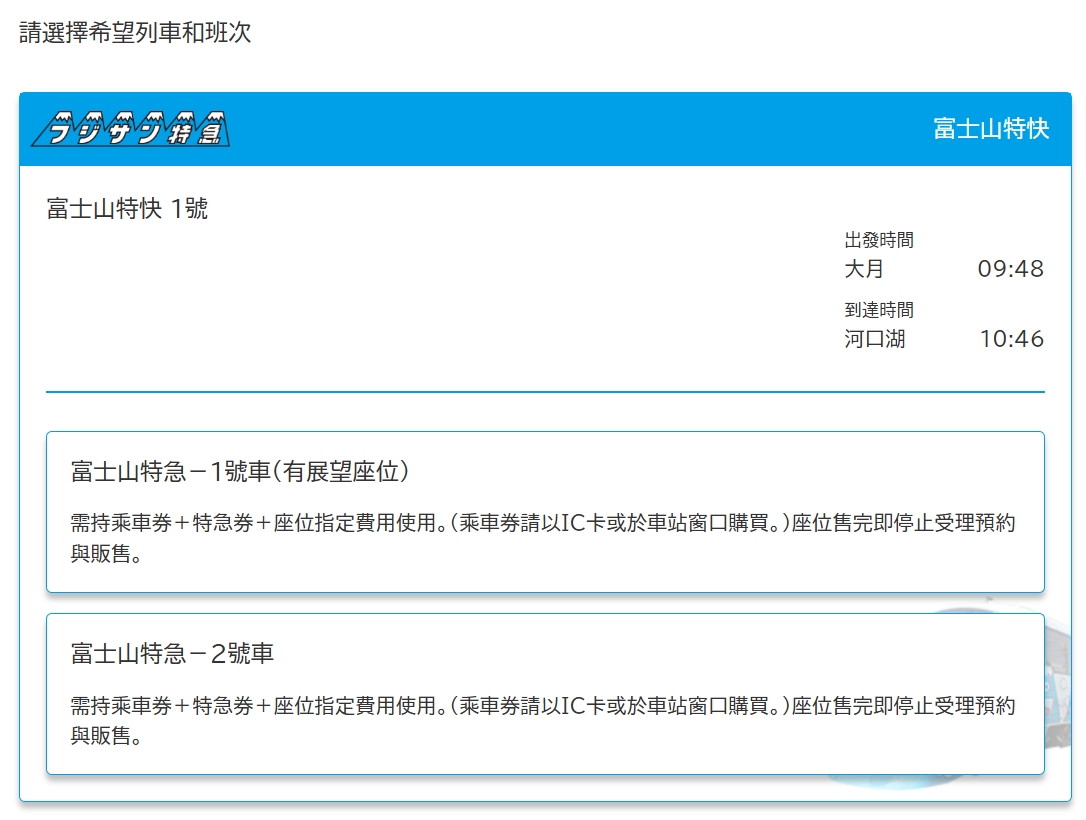This screenshot has width=1086, height=820.
Task: Click the 10:46 arrival time
Action: (x=1011, y=339)
